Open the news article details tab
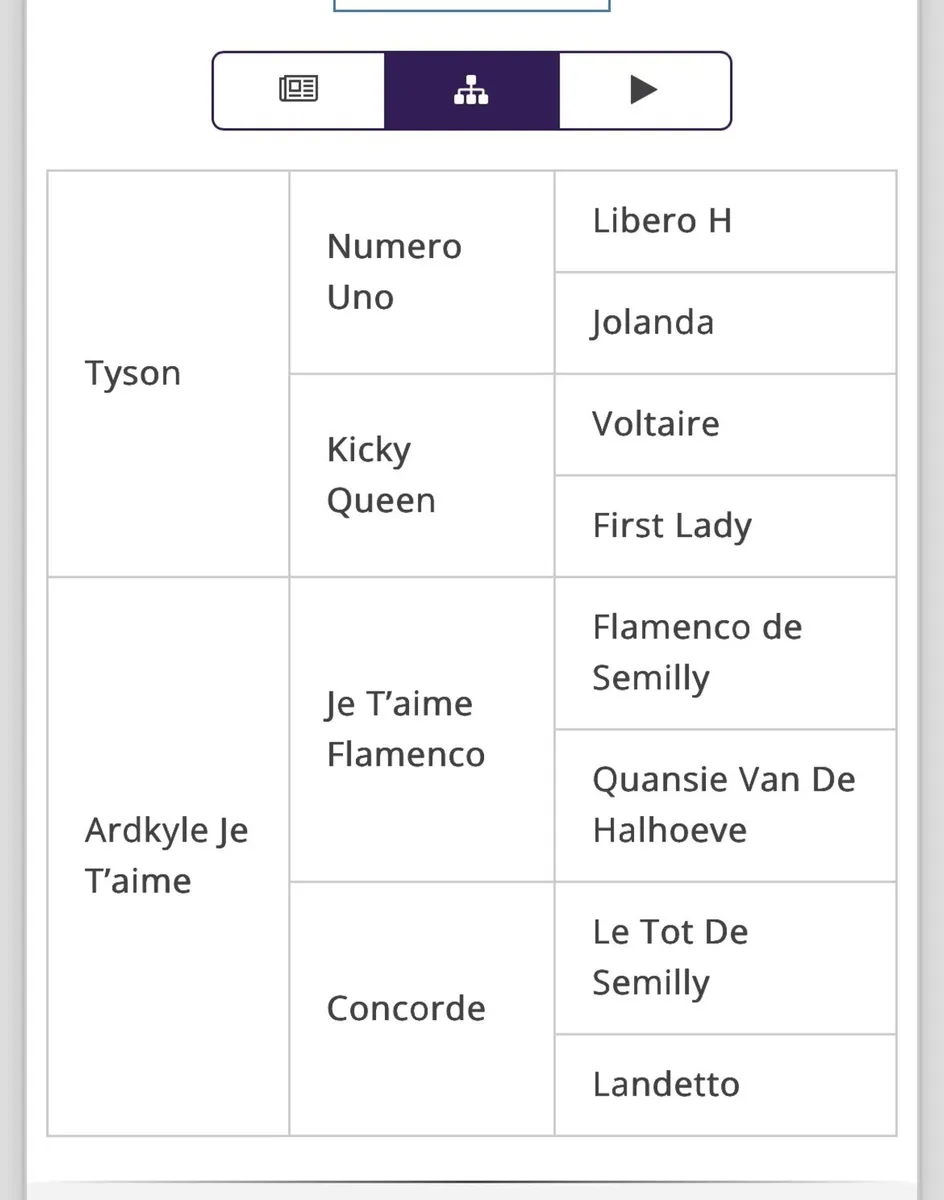Screen dimensions: 944x1200 point(298,90)
